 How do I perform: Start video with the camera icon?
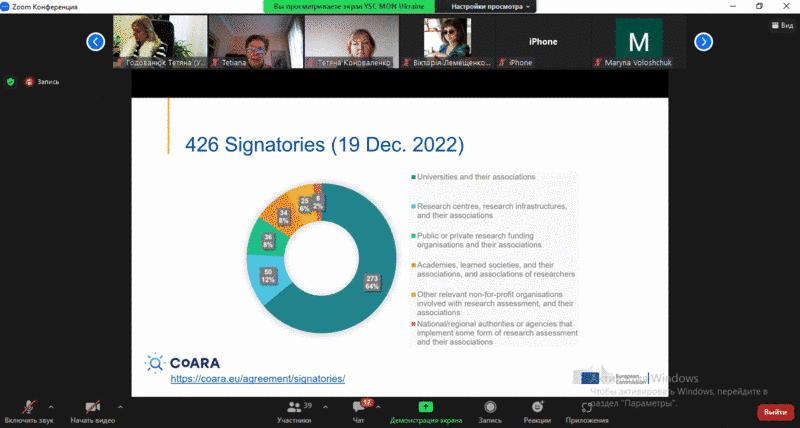tap(93, 407)
